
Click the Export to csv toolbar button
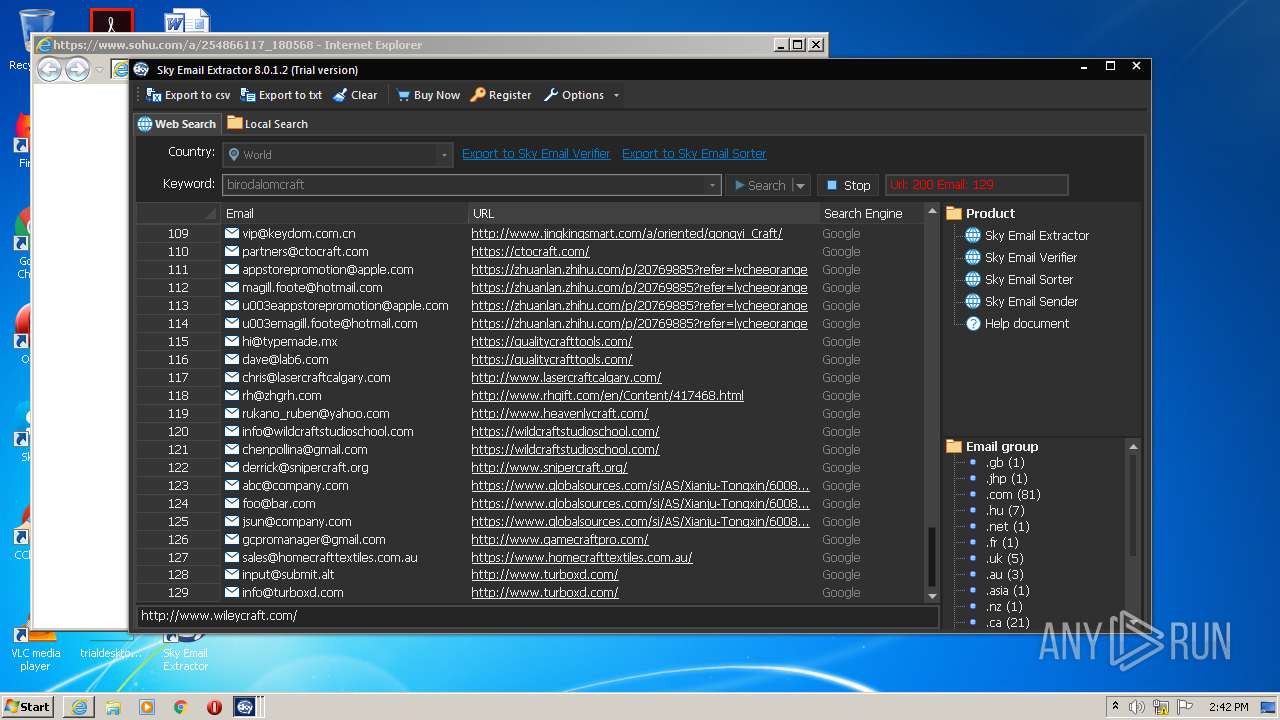[x=188, y=95]
